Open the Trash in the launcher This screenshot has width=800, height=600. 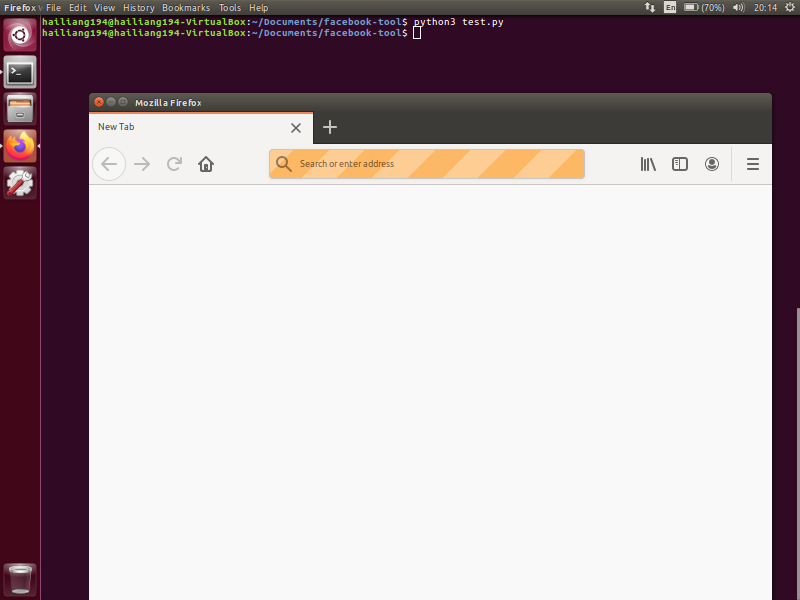[x=20, y=579]
